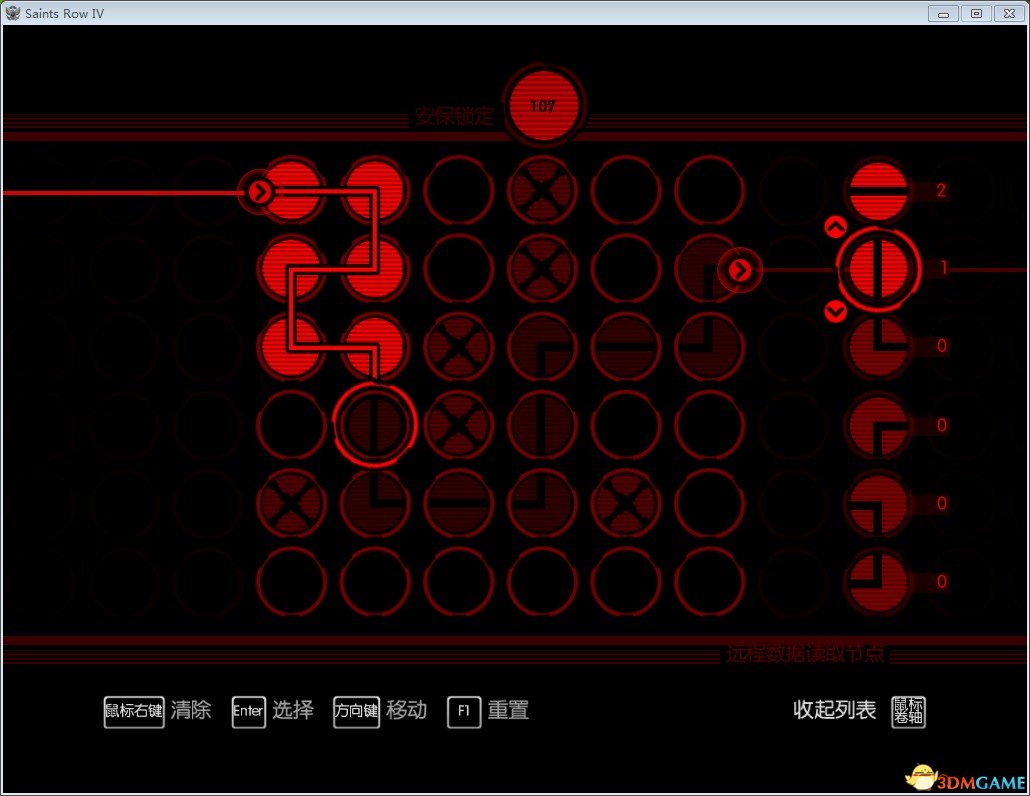Select the vertical pipe node in row 4, column 4
The height and width of the screenshot is (796, 1030).
point(543,425)
